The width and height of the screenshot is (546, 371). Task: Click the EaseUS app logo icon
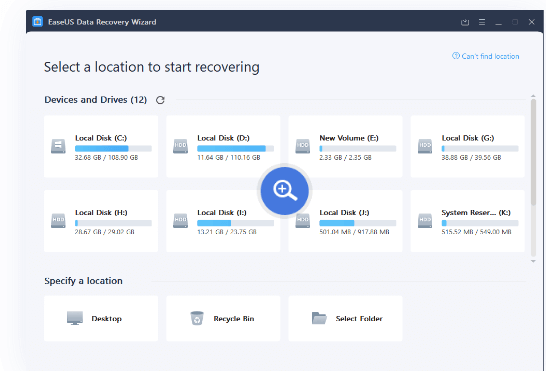pyautogui.click(x=37, y=22)
